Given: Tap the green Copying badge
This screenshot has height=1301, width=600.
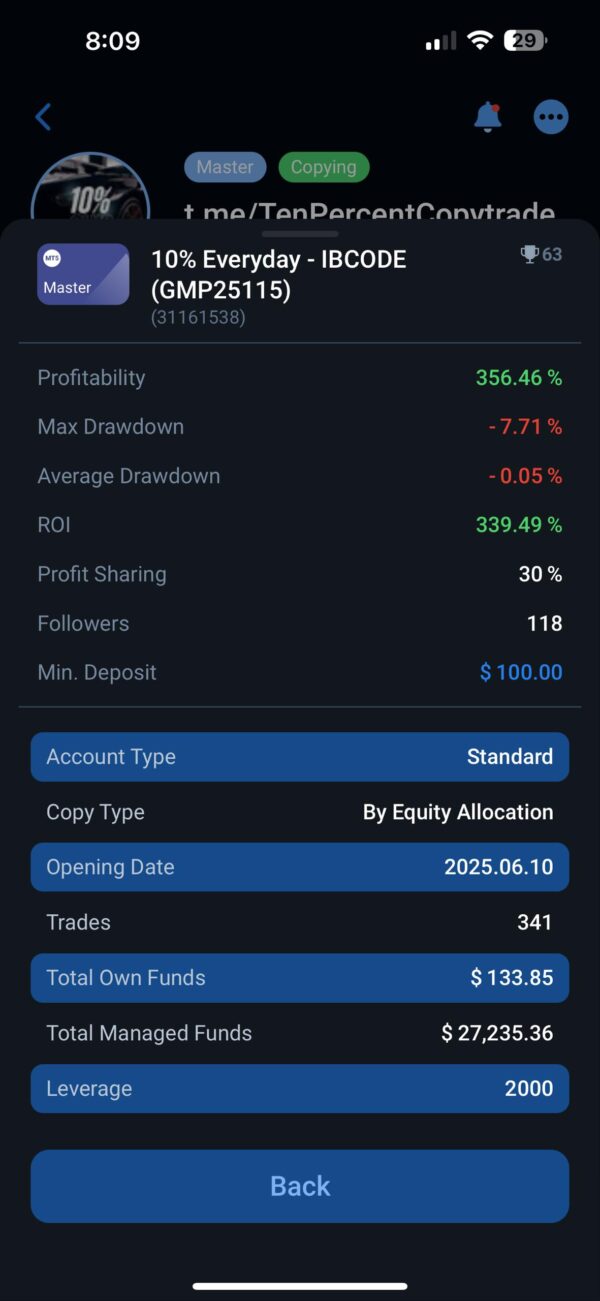Looking at the screenshot, I should (x=324, y=167).
